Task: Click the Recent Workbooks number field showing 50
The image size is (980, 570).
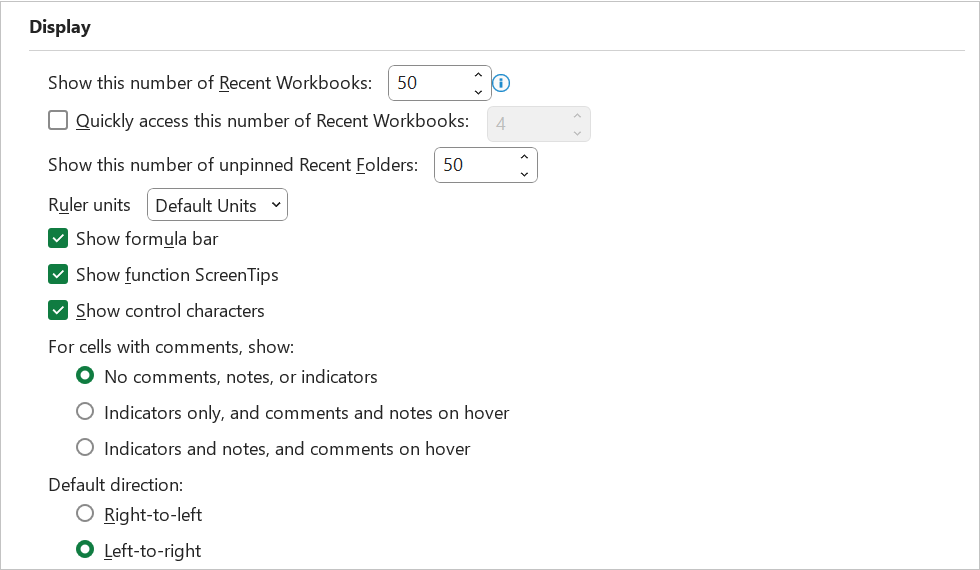Action: 430,83
